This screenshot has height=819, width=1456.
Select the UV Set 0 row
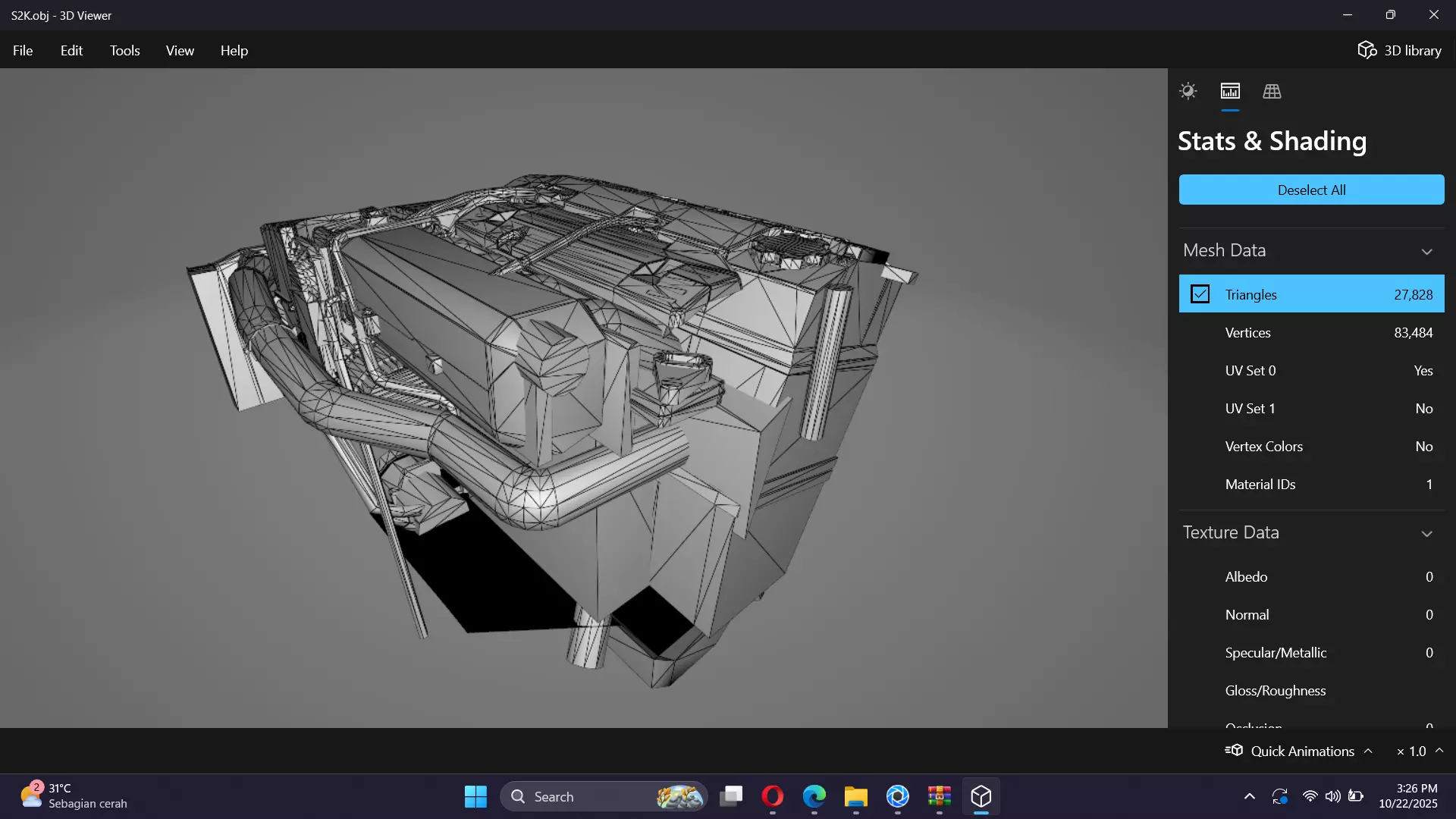(x=1311, y=370)
